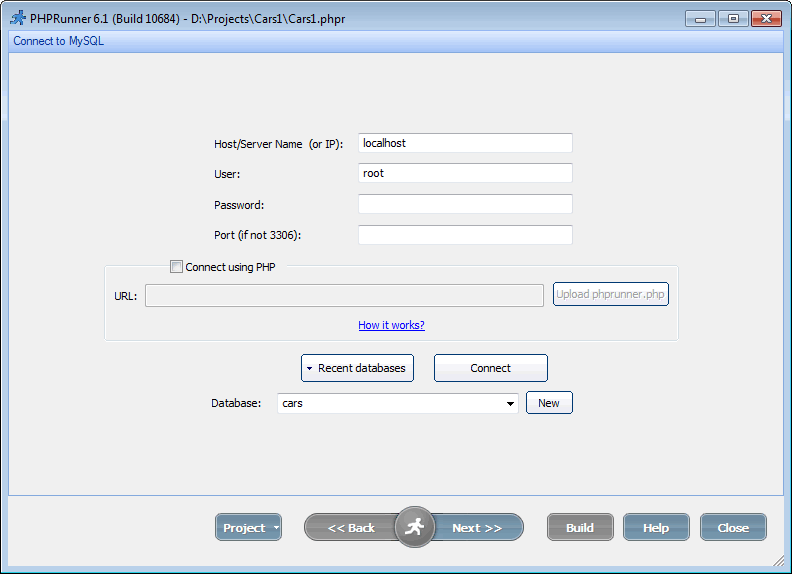Click the URL input field
The image size is (792, 574).
[x=344, y=296]
